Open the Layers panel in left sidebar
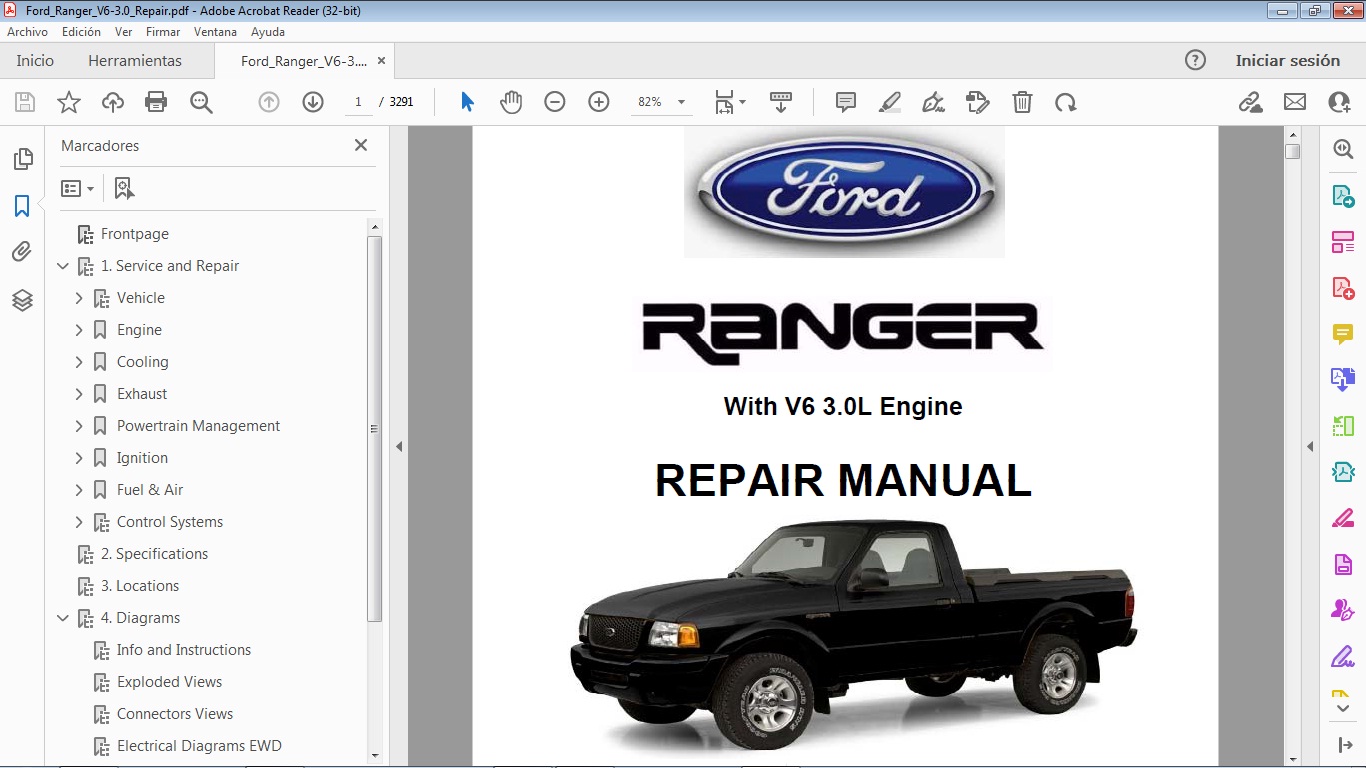Screen dimensions: 1366x768 (22, 299)
